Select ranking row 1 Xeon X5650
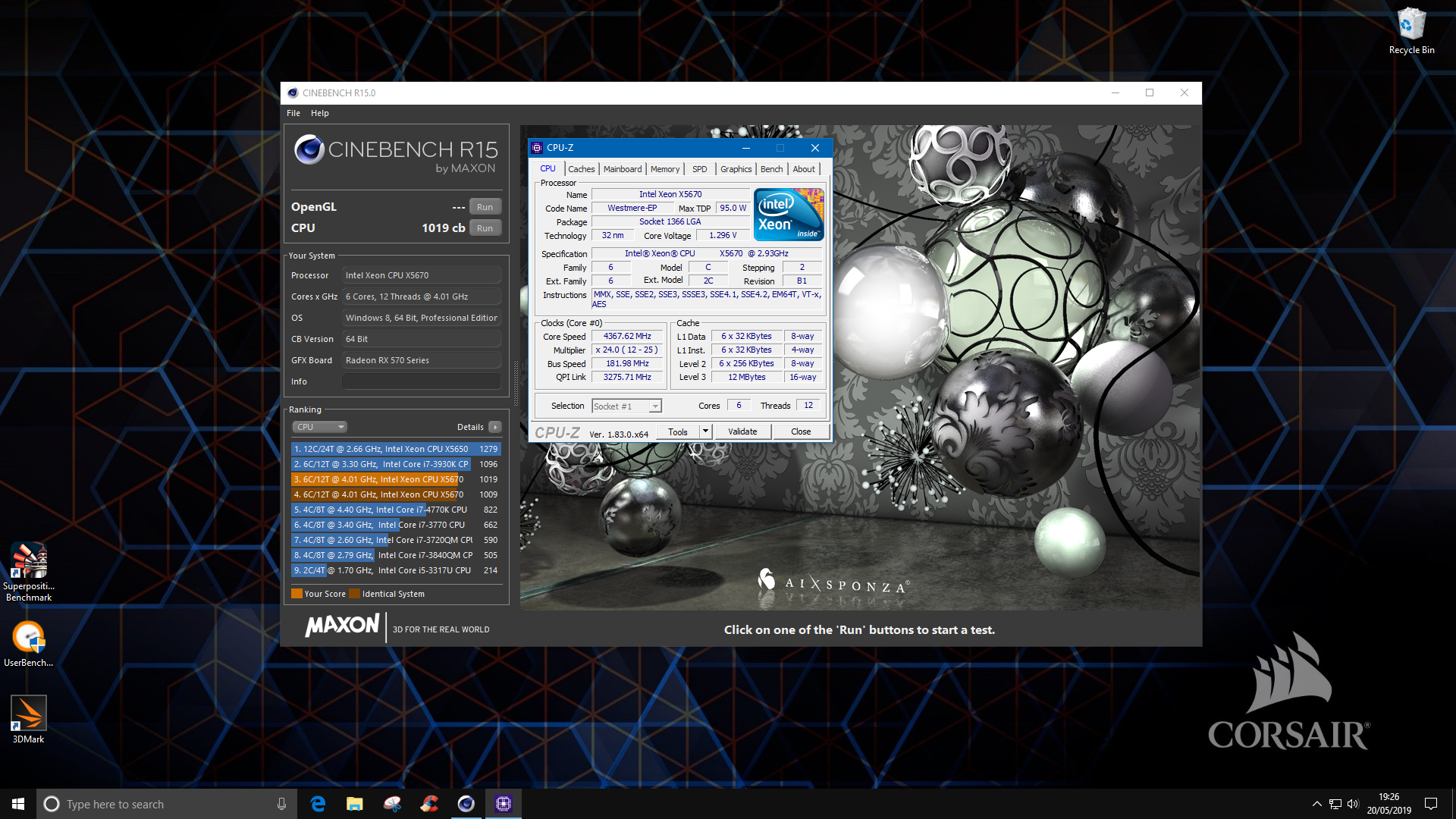This screenshot has height=819, width=1456. [x=395, y=449]
